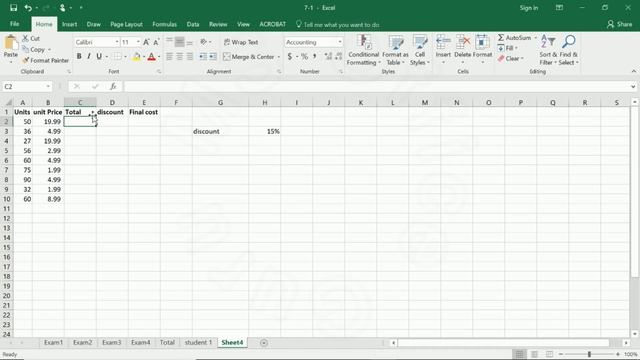The image size is (640, 360).
Task: Toggle Align Right
Action: (190, 56)
